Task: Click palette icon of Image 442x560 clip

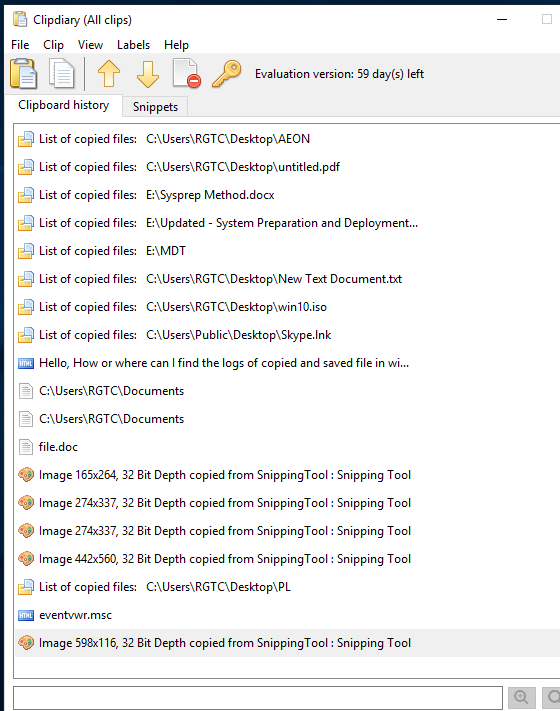Action: (x=26, y=559)
